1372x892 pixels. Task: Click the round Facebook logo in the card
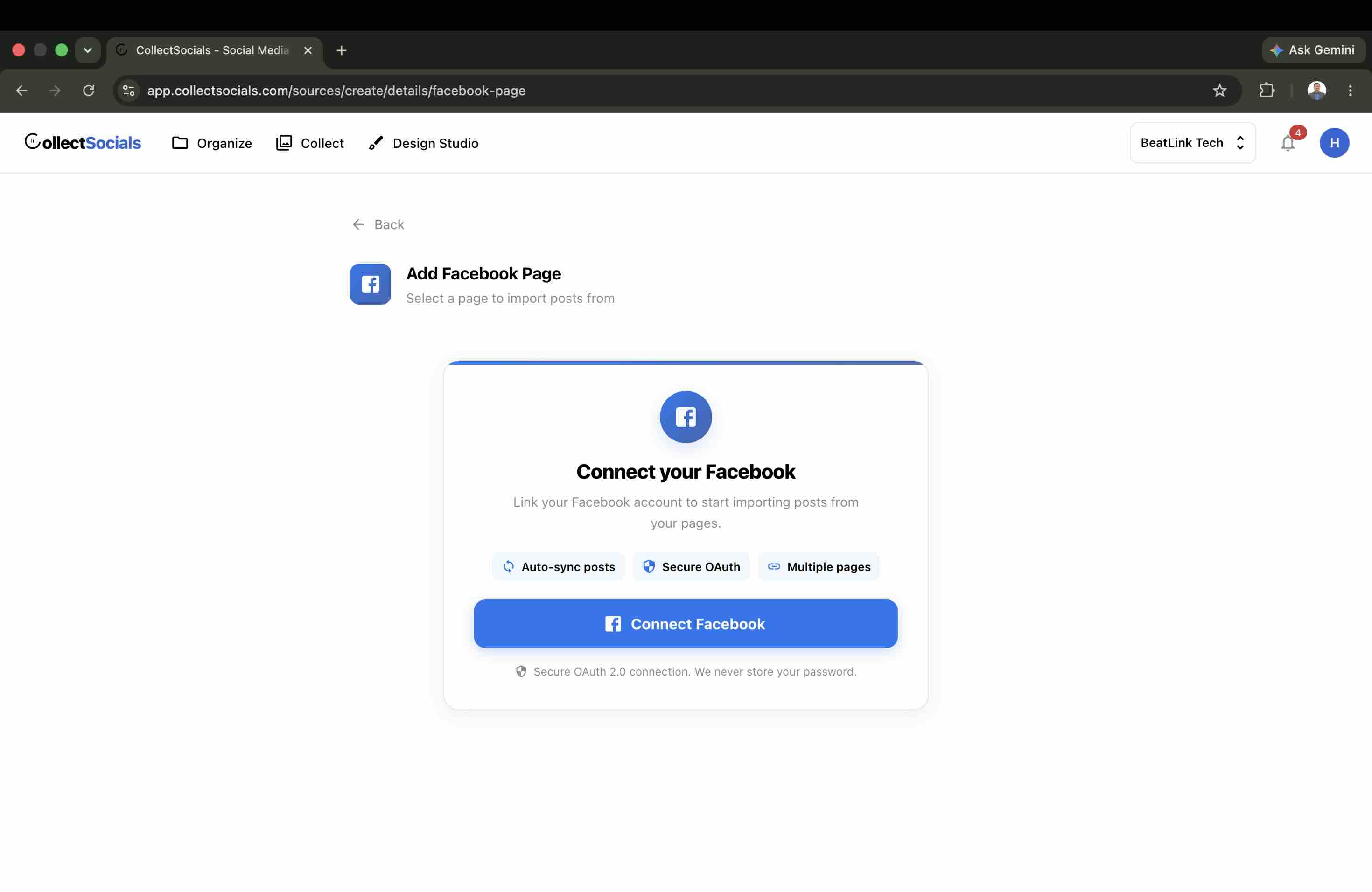686,417
